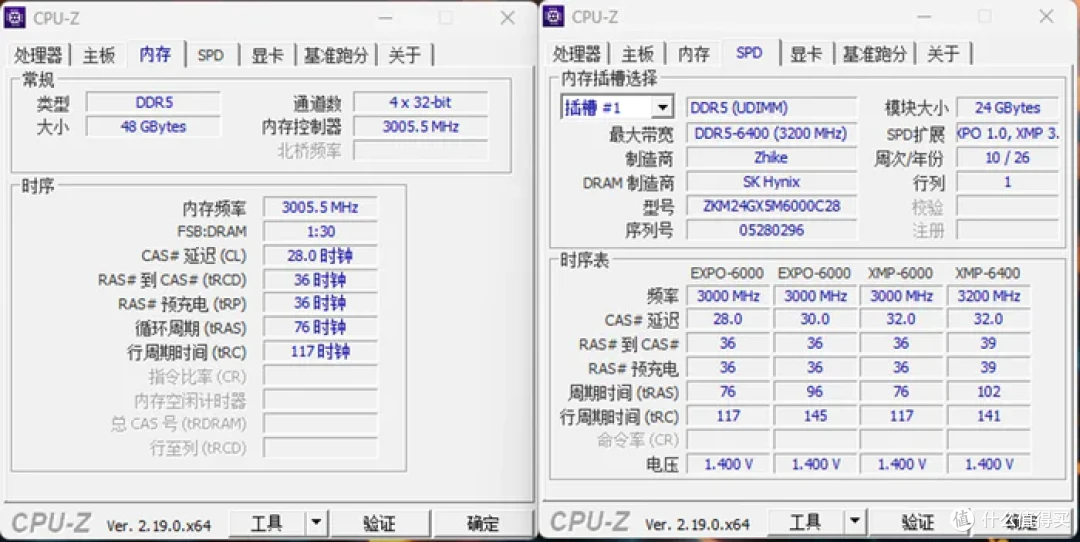The image size is (1080, 542).
Task: Open 基准跑分 tab in left CPU-Z window
Action: click(x=337, y=55)
